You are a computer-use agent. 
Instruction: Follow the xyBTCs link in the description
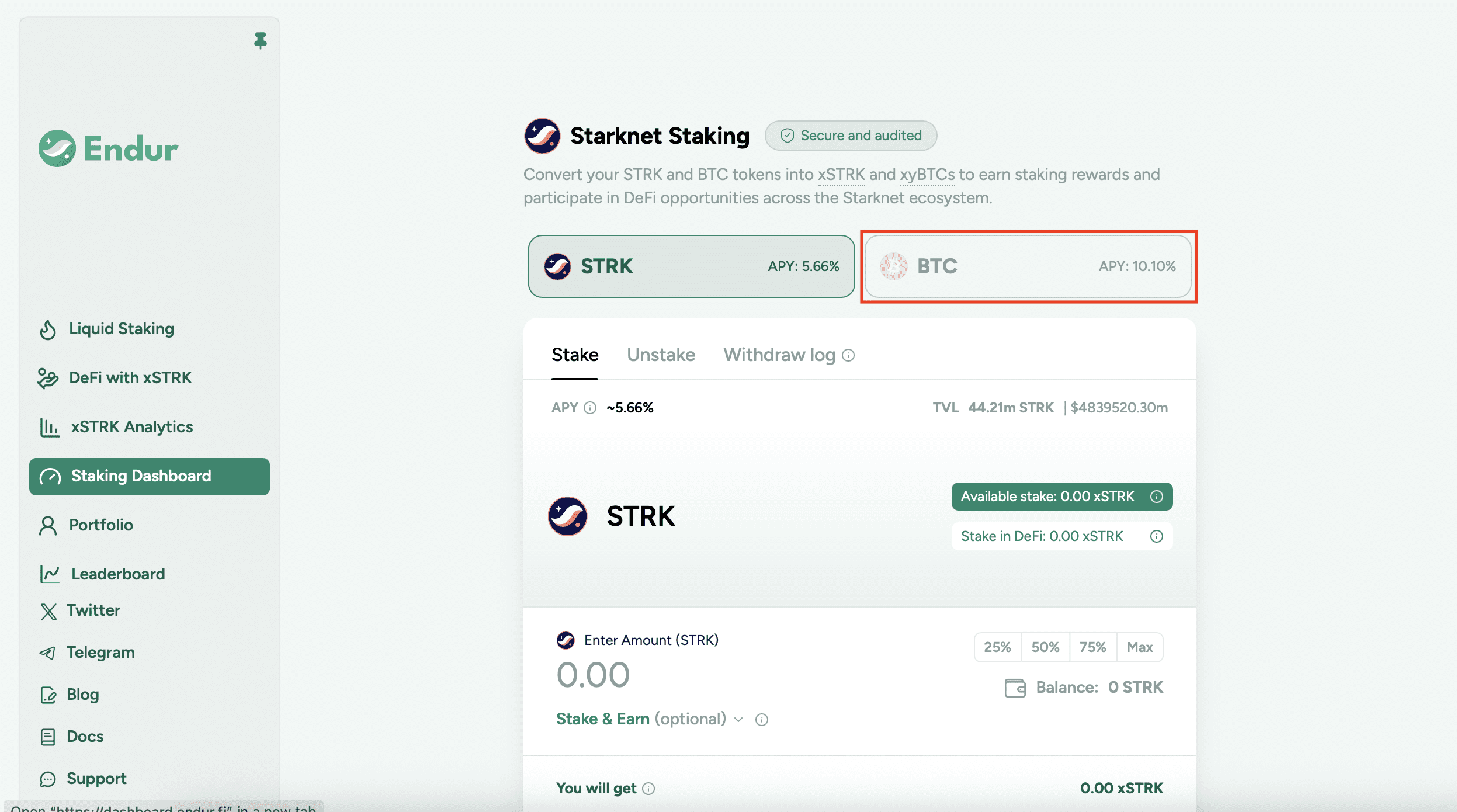tap(927, 174)
